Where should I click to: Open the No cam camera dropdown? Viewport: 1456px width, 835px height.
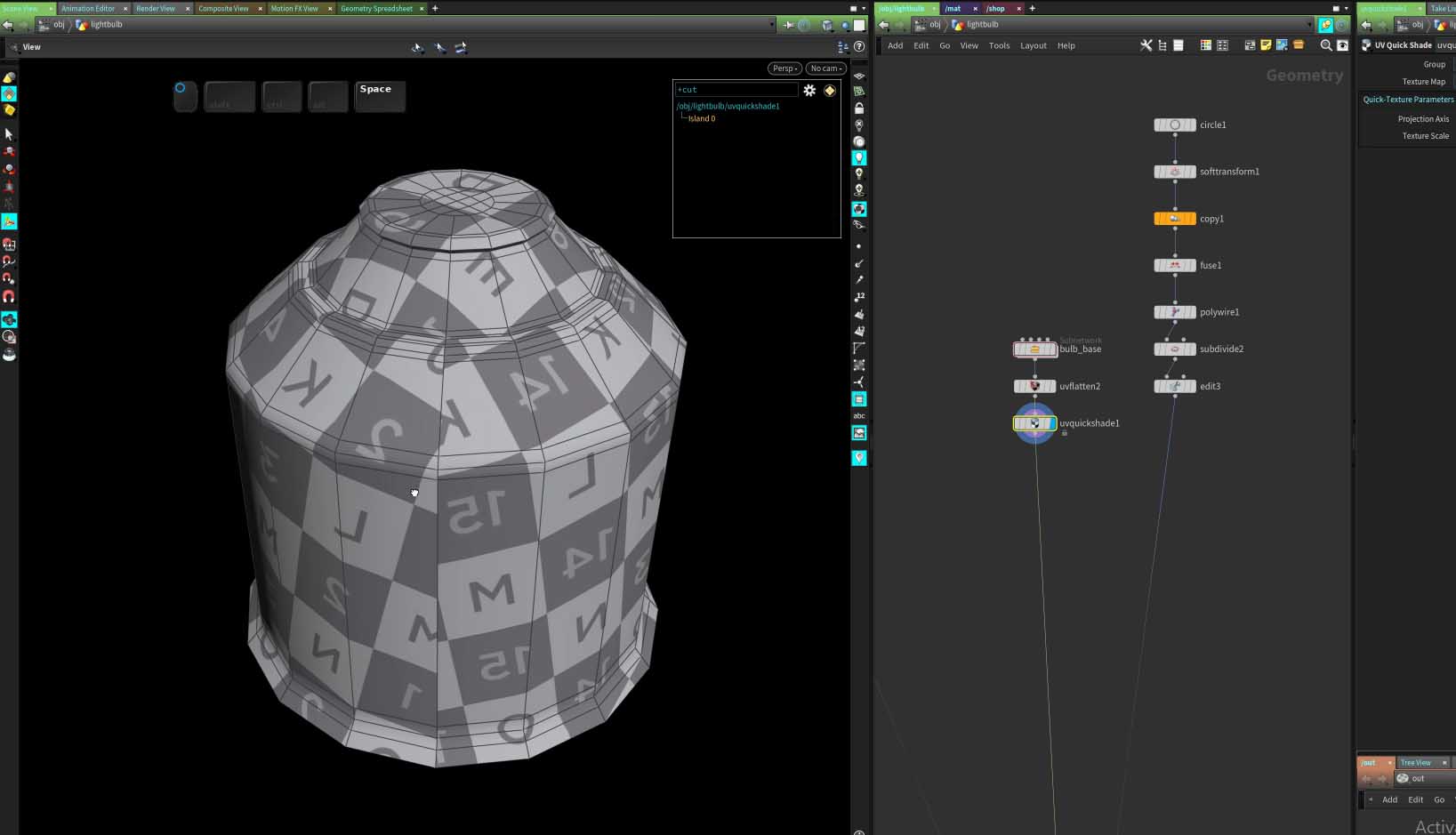[825, 68]
